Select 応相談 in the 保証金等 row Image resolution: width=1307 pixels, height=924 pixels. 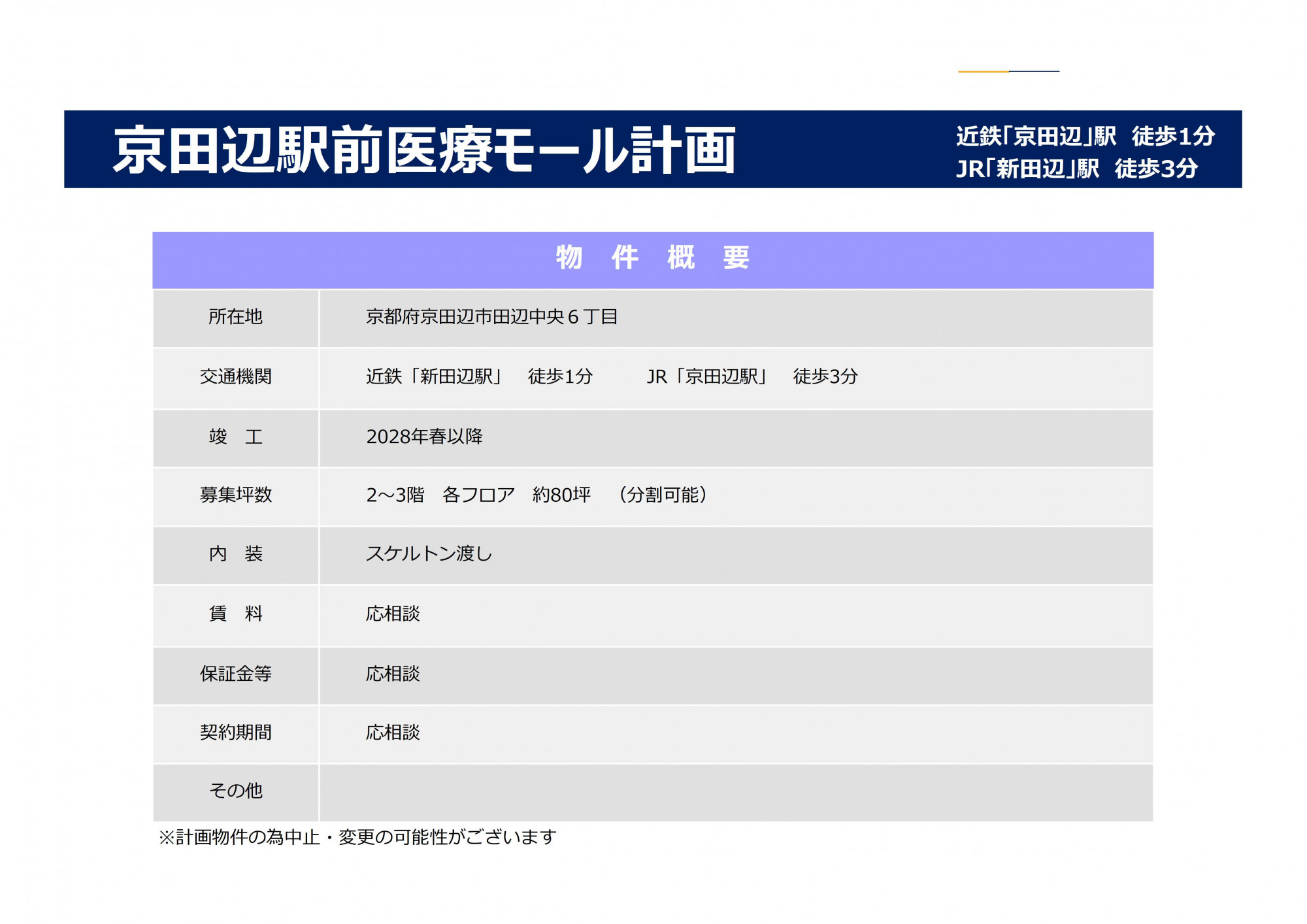pyautogui.click(x=393, y=674)
